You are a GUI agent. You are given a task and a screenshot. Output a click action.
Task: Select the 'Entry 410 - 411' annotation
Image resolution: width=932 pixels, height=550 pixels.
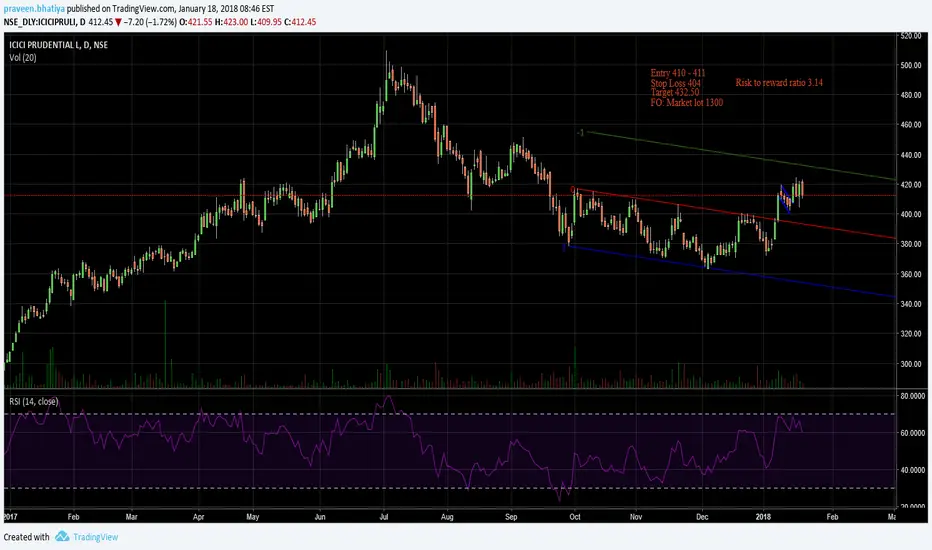[x=678, y=73]
